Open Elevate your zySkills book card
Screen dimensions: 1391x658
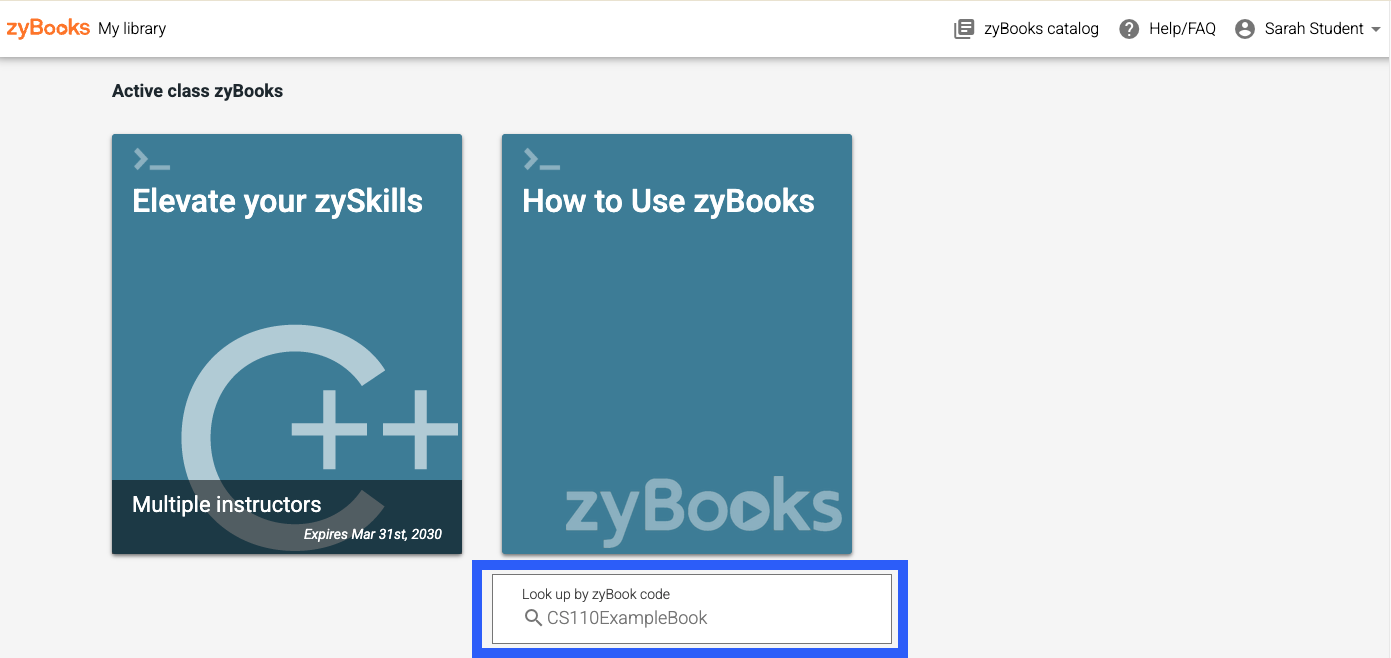(x=287, y=344)
